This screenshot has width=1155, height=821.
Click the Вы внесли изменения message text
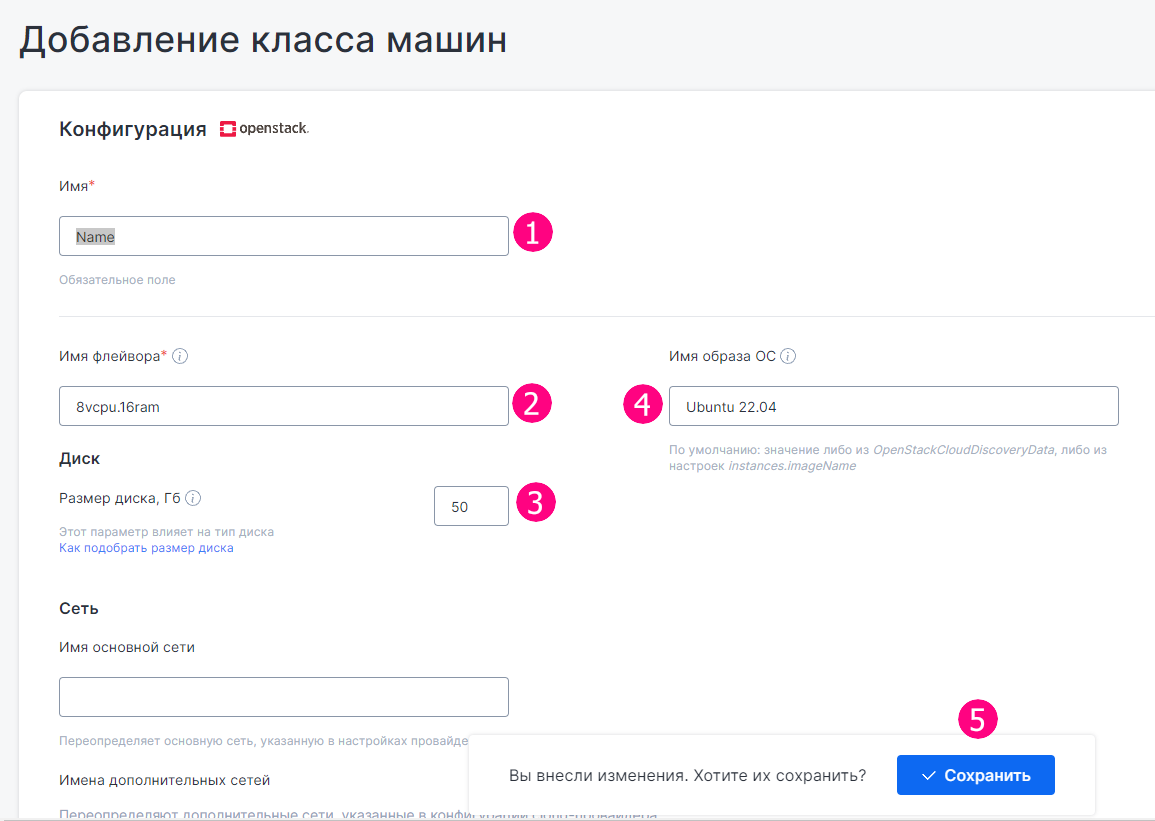point(687,775)
